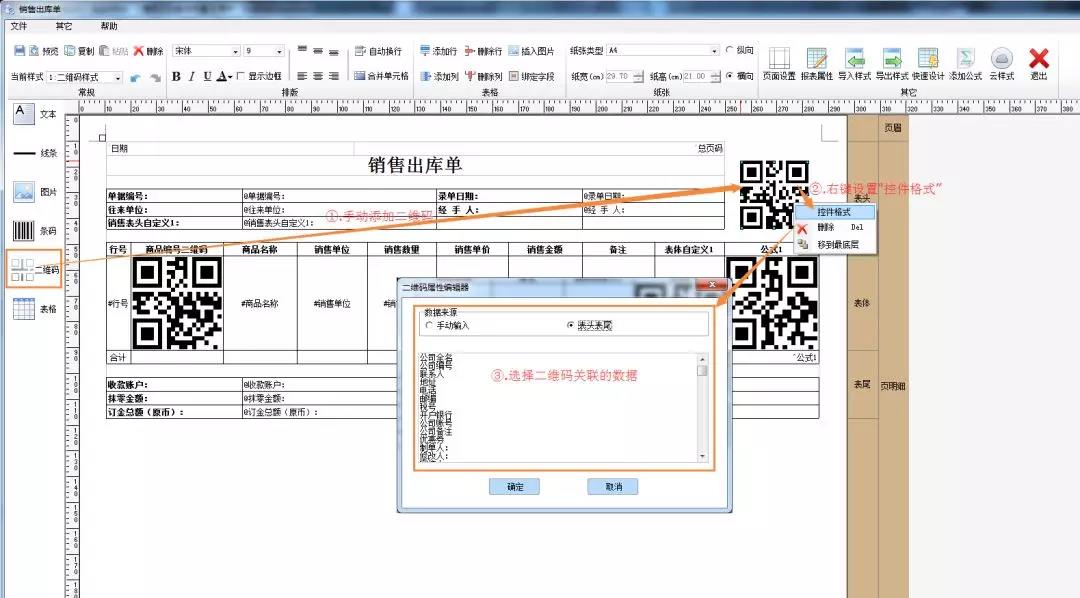Open the 文件 menu

click(19, 26)
